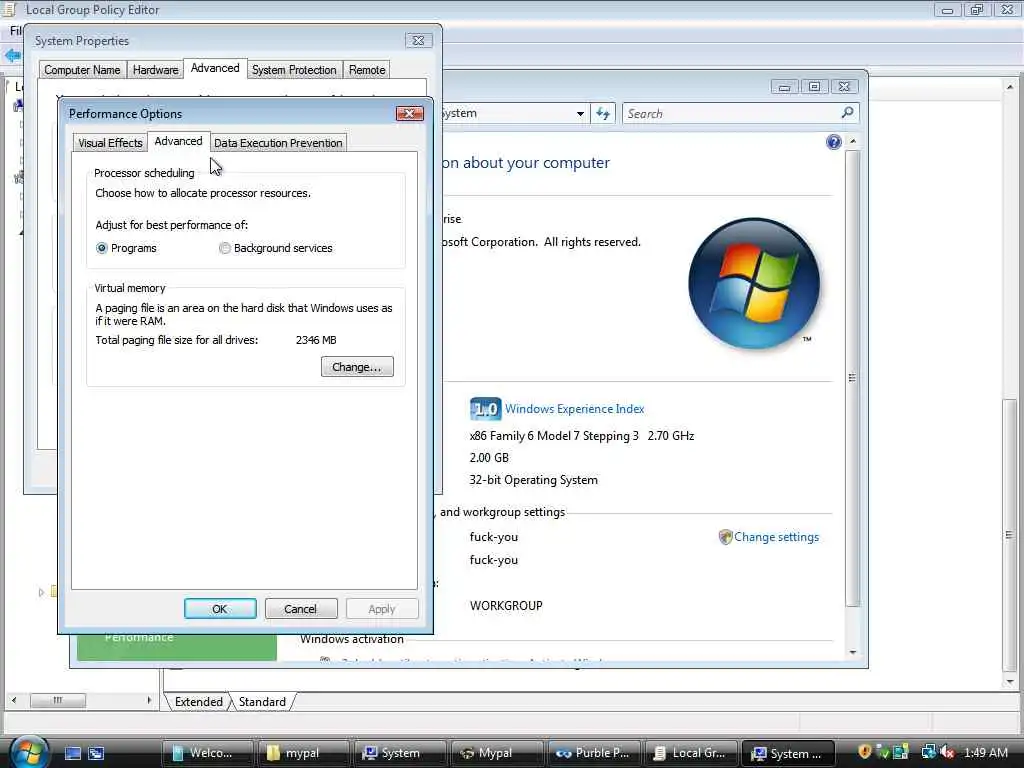This screenshot has height=768, width=1024.
Task: Click the WORKGROUP text
Action: pos(506,605)
